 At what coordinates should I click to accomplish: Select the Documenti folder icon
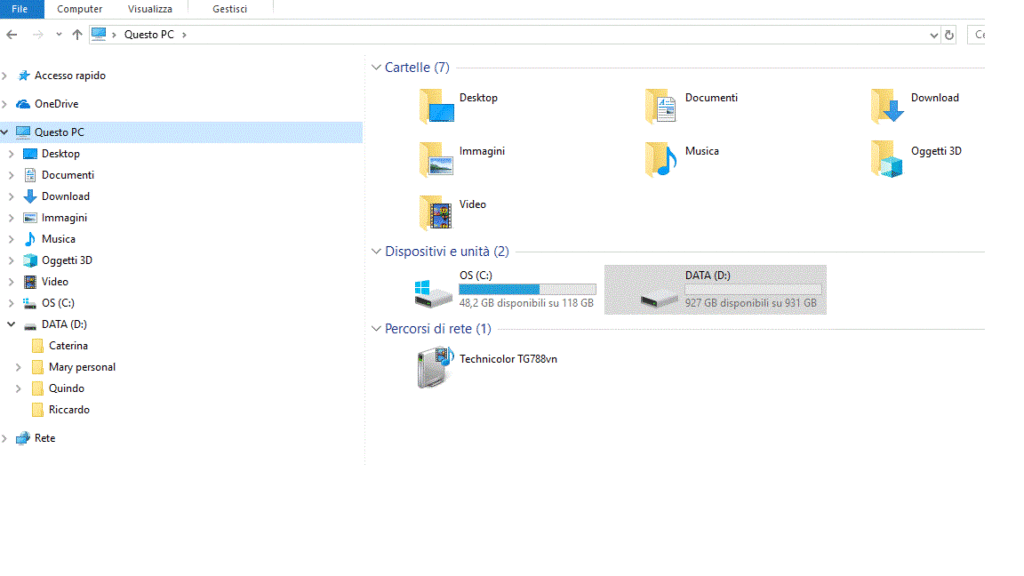(661, 106)
